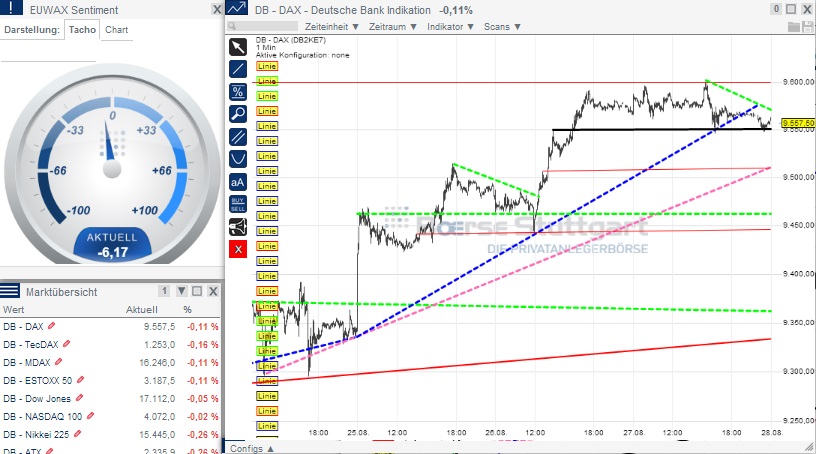Click the pencil icon next to DB - Dow Jones
This screenshot has width=816, height=454.
(79, 398)
